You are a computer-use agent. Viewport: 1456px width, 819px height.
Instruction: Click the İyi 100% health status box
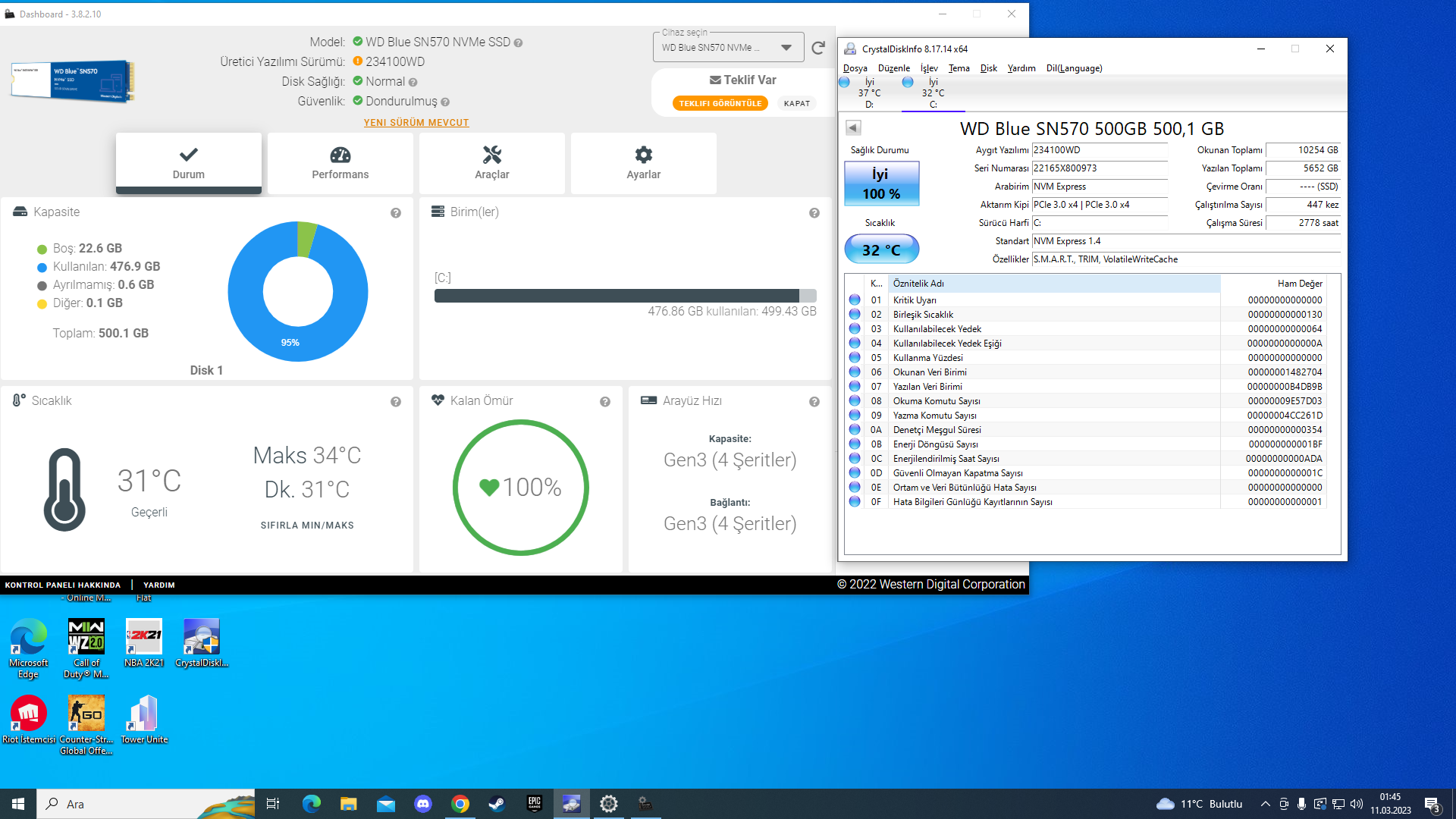(x=881, y=184)
